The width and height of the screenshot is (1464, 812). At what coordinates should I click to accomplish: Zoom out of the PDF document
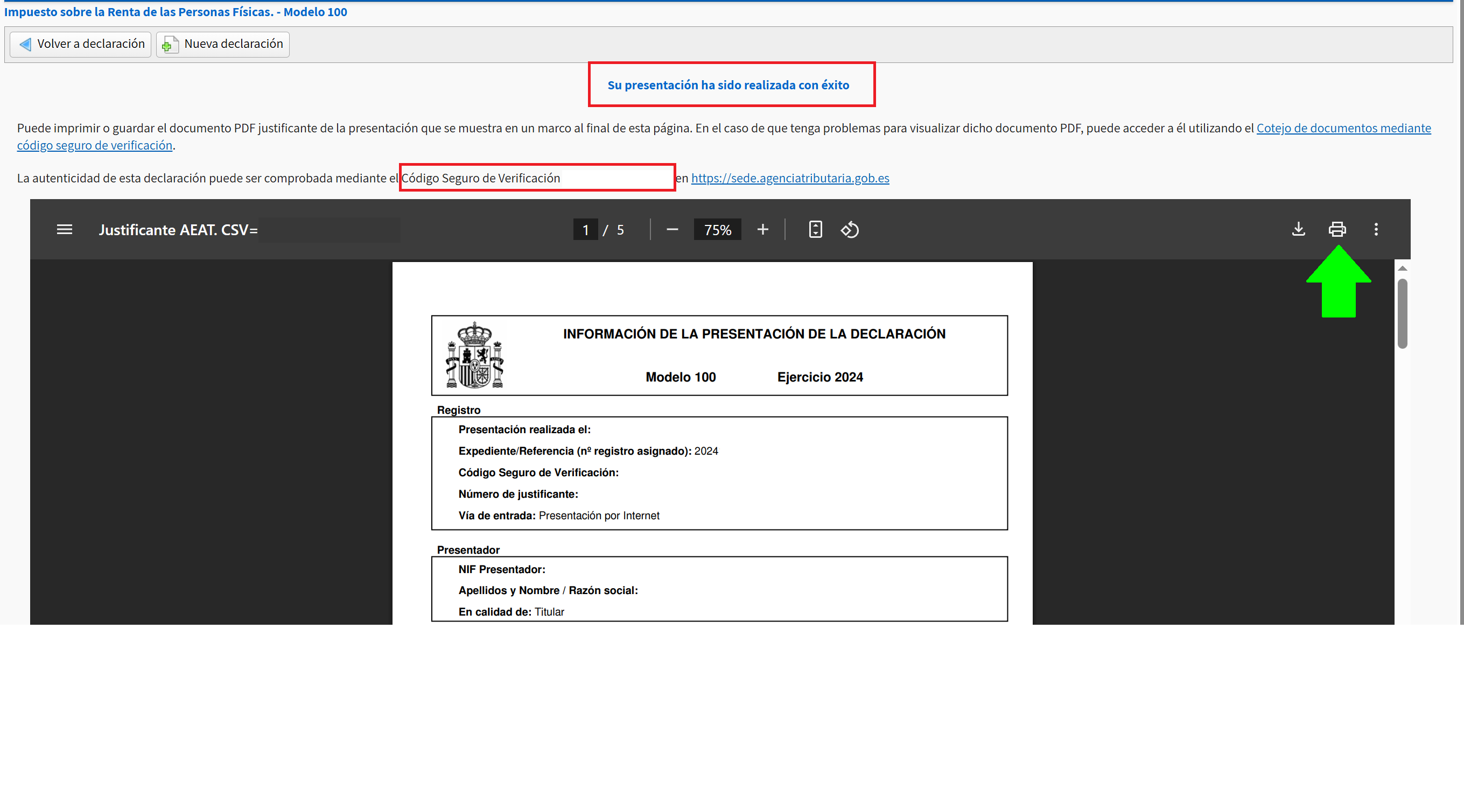pos(673,229)
